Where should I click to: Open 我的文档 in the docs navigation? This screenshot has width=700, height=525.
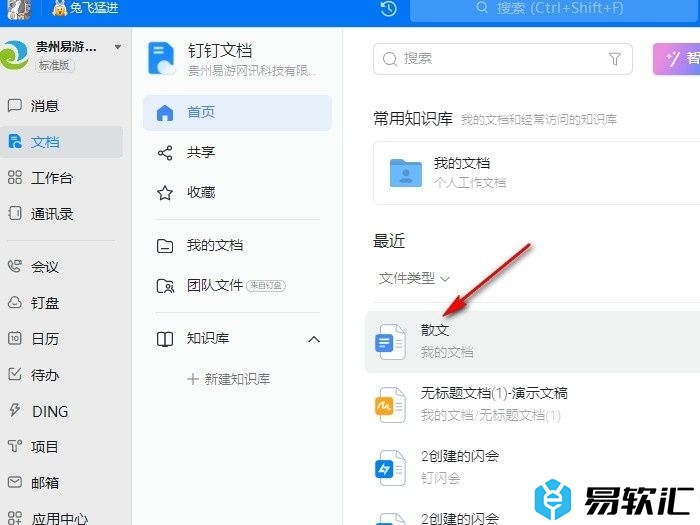click(238, 246)
